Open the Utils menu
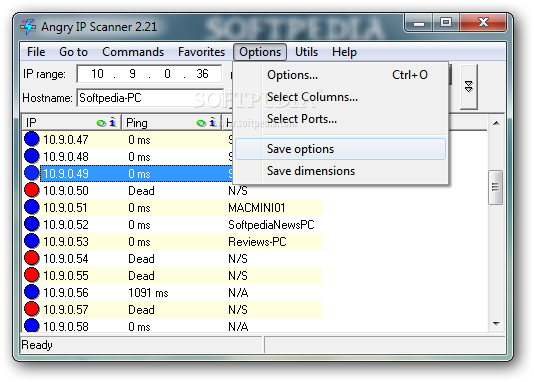Viewport: 534px width, 382px height. pyautogui.click(x=306, y=52)
